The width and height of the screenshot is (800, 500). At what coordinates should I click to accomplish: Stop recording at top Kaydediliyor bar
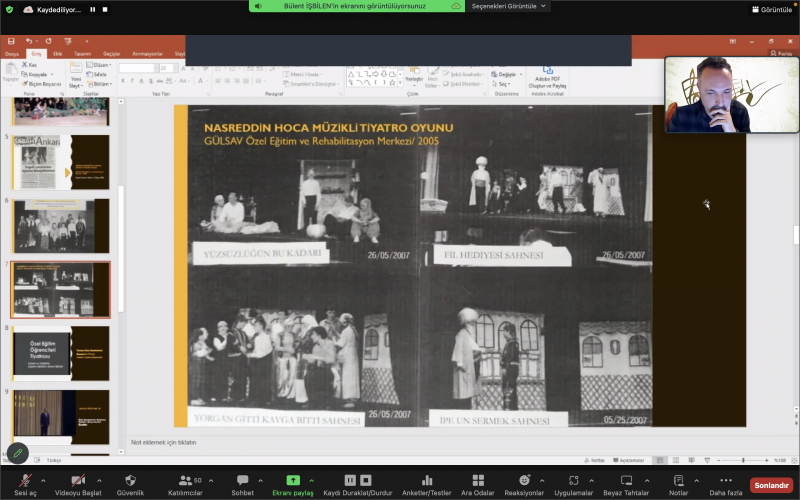coord(105,9)
